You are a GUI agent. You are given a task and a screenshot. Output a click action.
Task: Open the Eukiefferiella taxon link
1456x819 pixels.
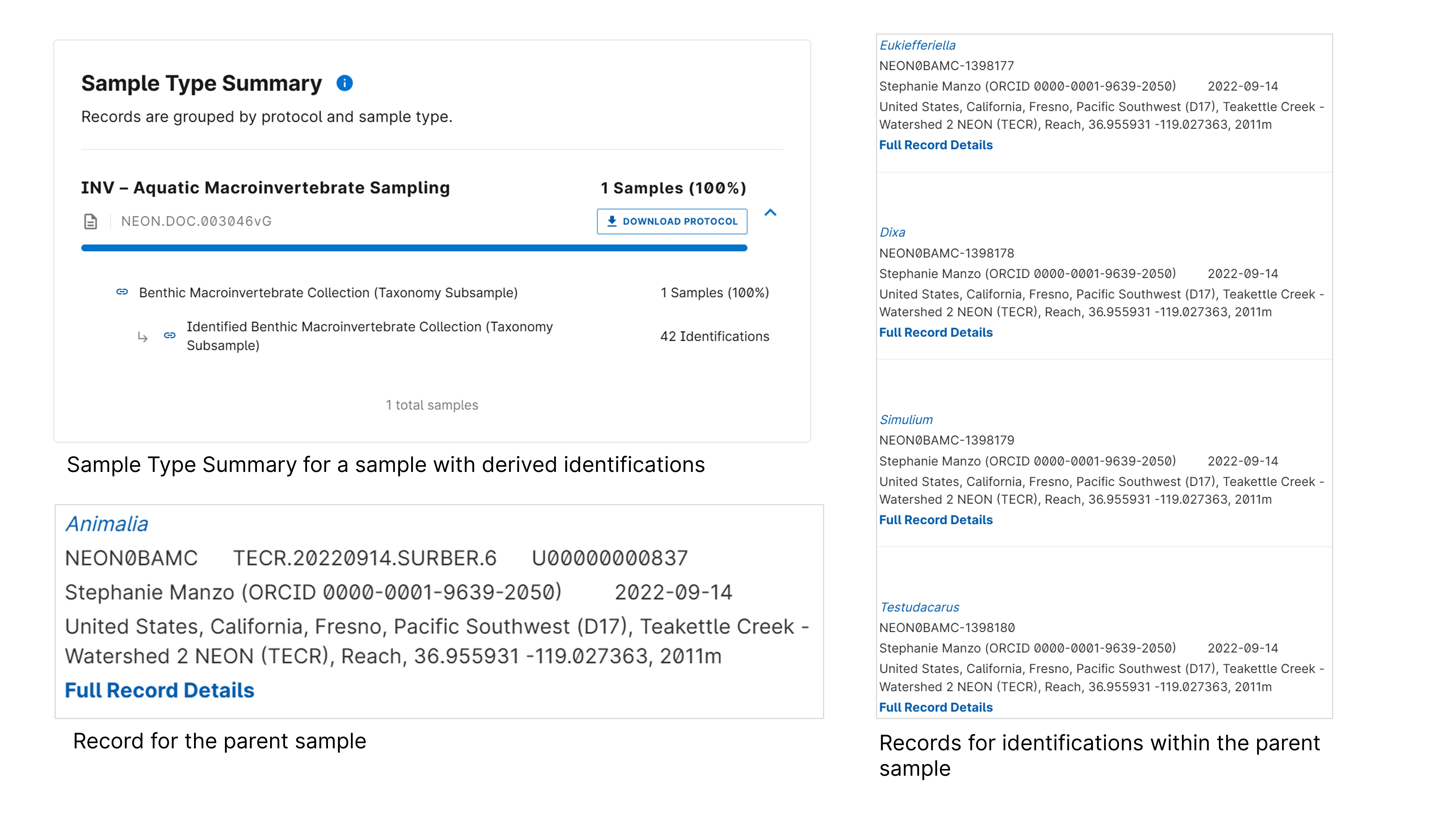[917, 45]
